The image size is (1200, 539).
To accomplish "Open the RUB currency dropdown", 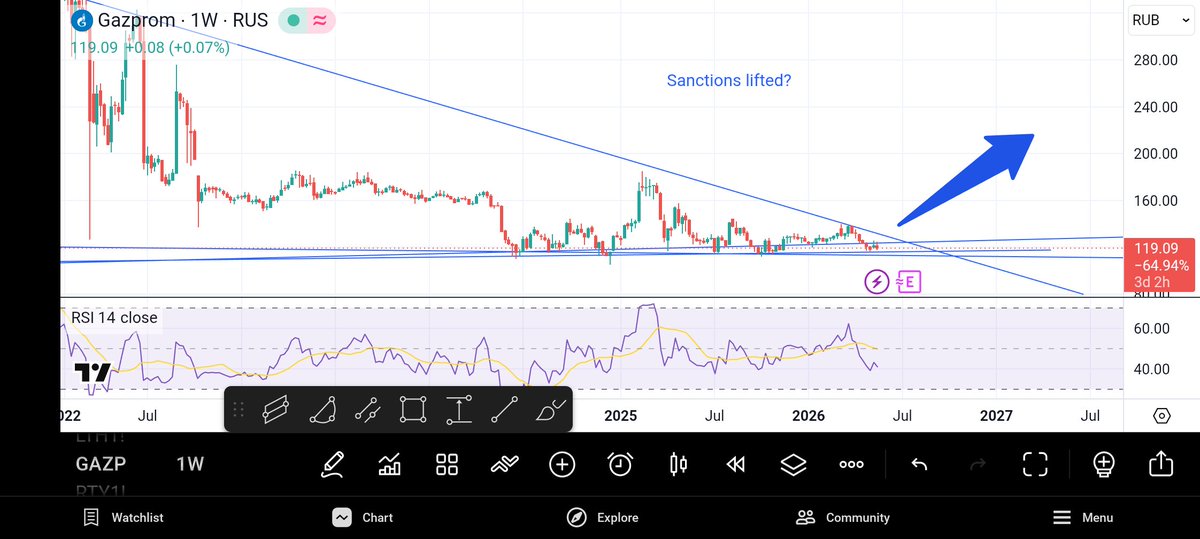I will [1160, 20].
